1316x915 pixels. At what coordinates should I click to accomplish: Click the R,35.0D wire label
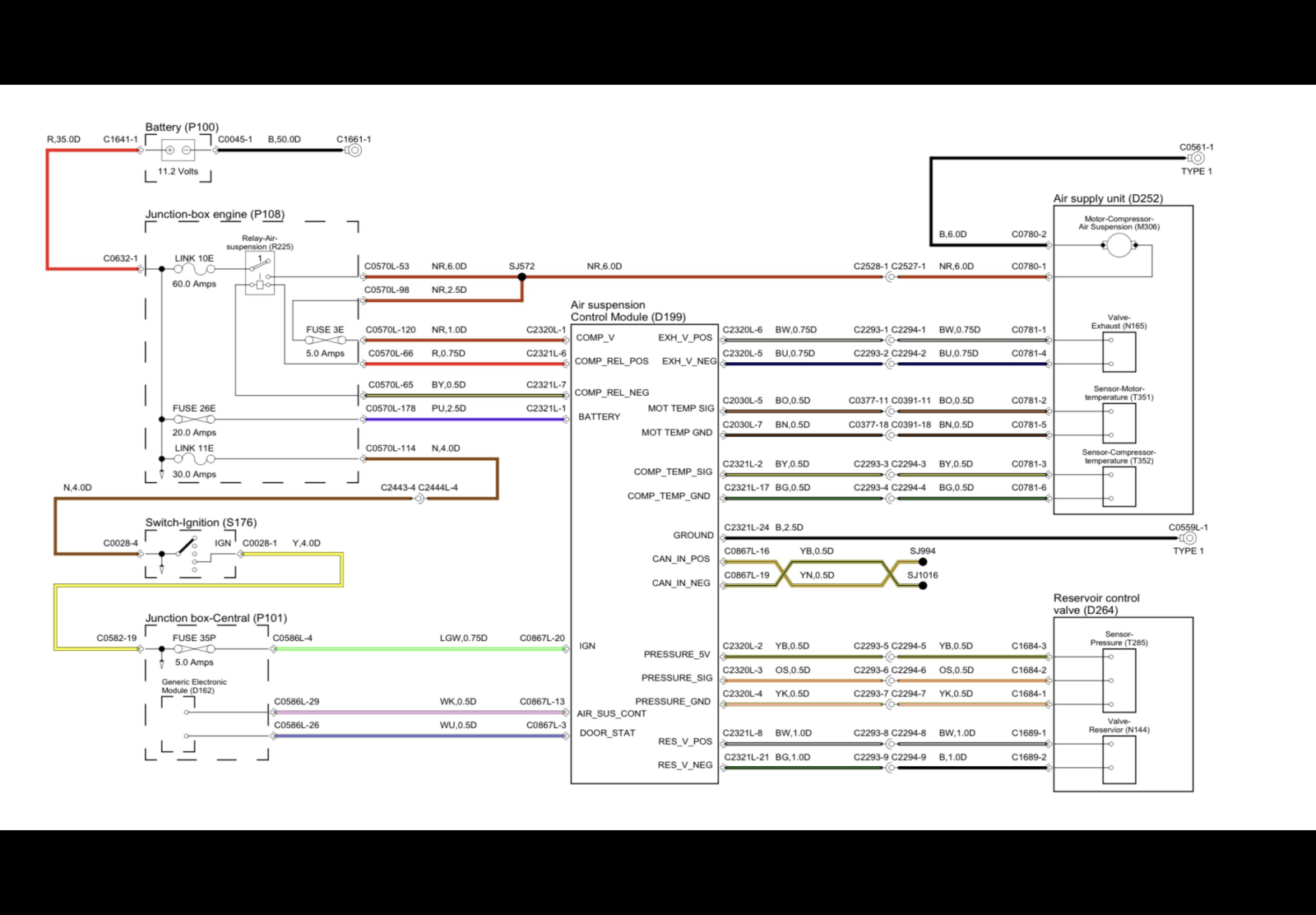point(63,139)
